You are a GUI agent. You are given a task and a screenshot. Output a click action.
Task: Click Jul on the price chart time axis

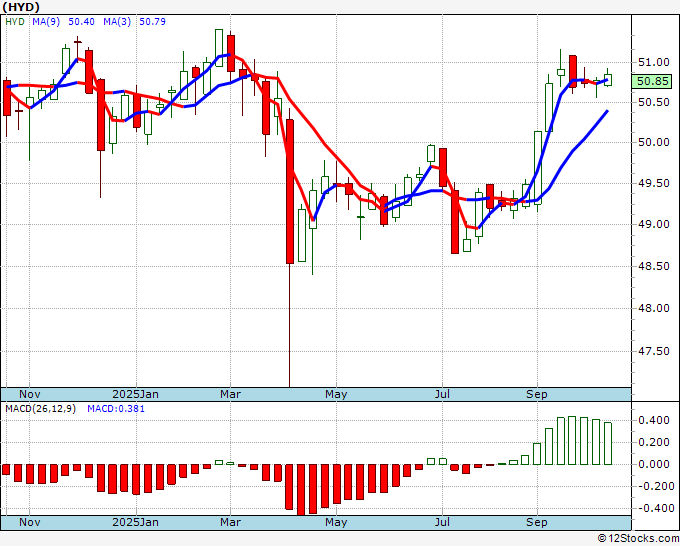coord(442,394)
